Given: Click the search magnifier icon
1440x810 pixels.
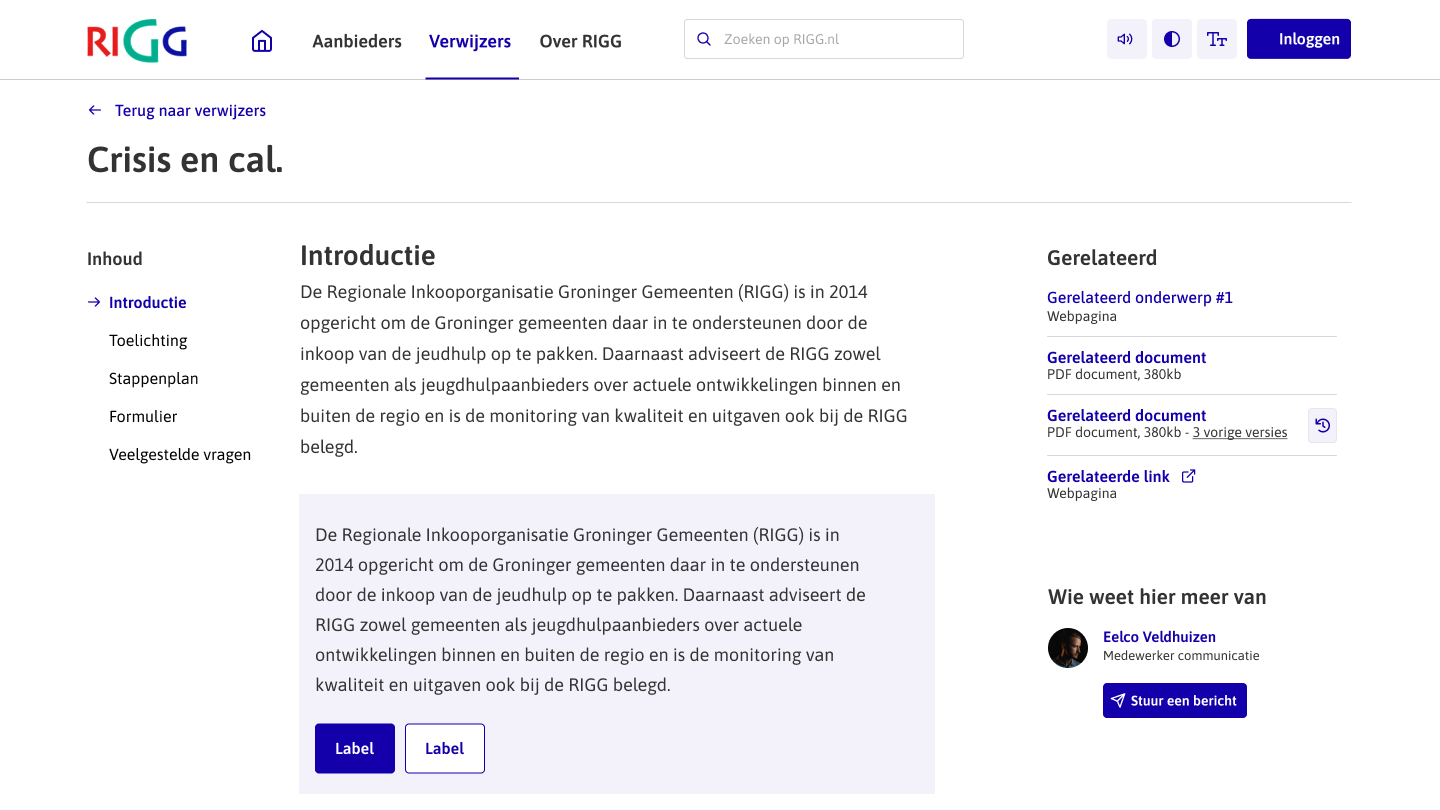Looking at the screenshot, I should [x=704, y=39].
